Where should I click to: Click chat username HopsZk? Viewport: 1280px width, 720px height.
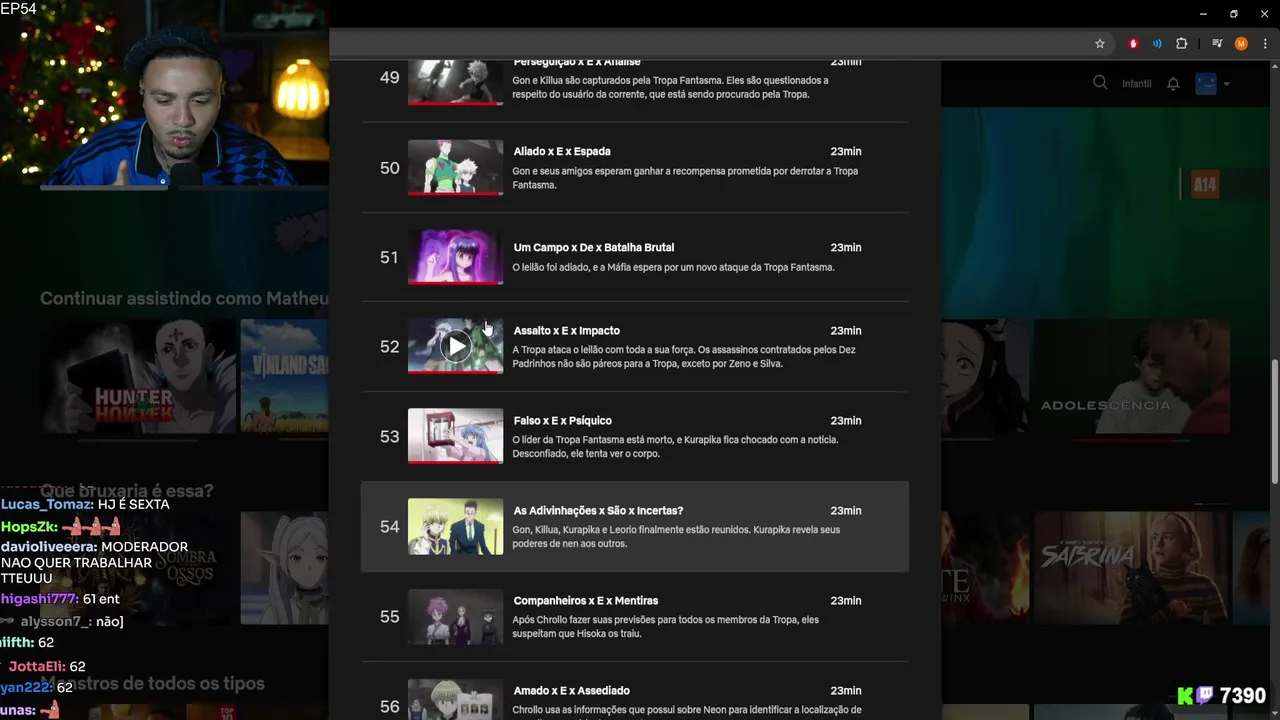(27, 527)
